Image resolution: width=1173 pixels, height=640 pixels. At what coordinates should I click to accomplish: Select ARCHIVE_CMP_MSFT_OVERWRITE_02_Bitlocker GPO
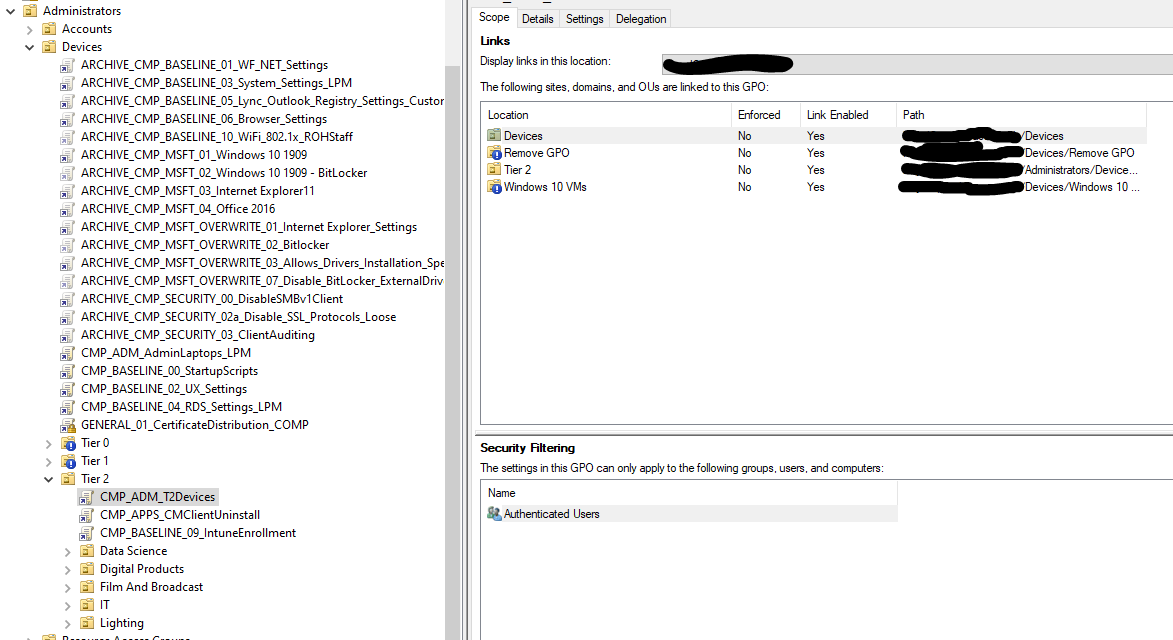click(x=205, y=245)
